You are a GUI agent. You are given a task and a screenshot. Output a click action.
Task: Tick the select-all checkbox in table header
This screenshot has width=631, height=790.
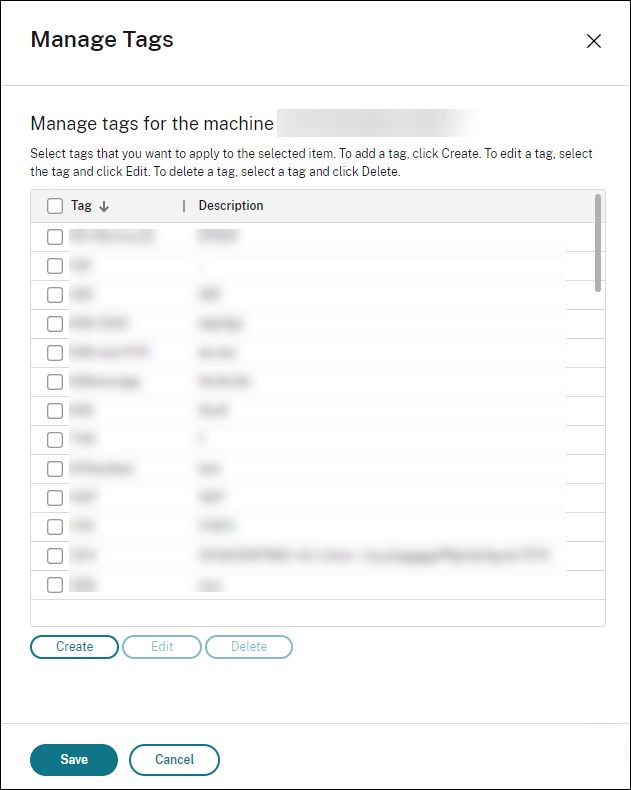pos(54,206)
